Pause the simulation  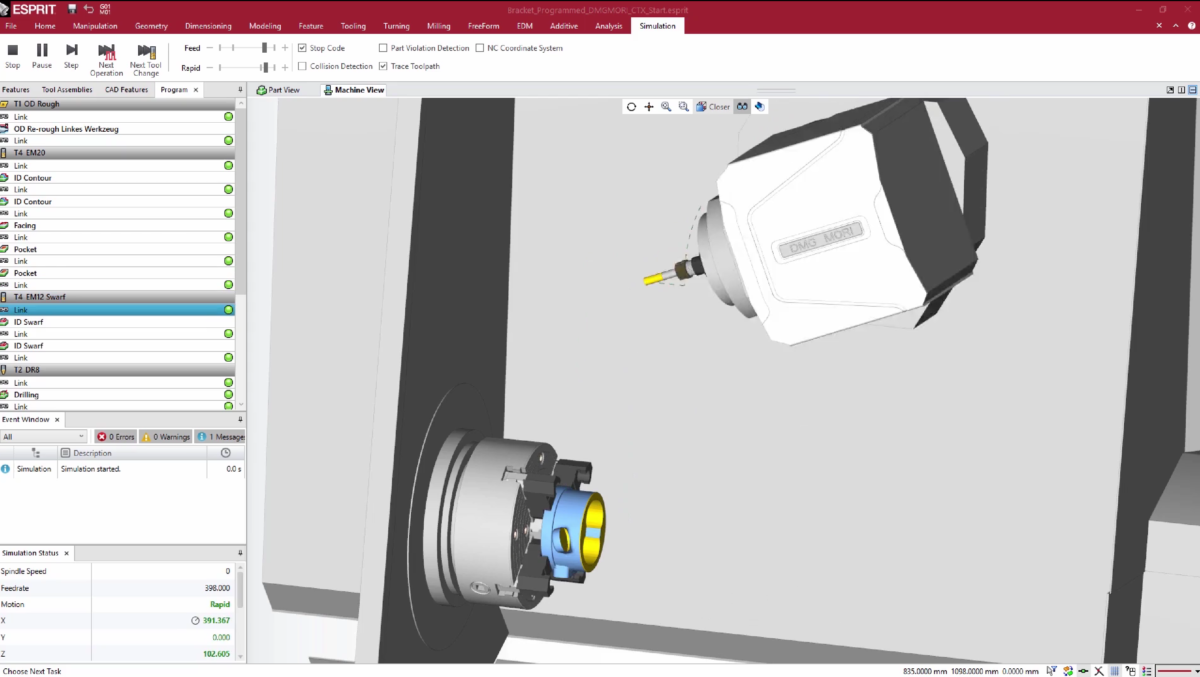tap(42, 55)
